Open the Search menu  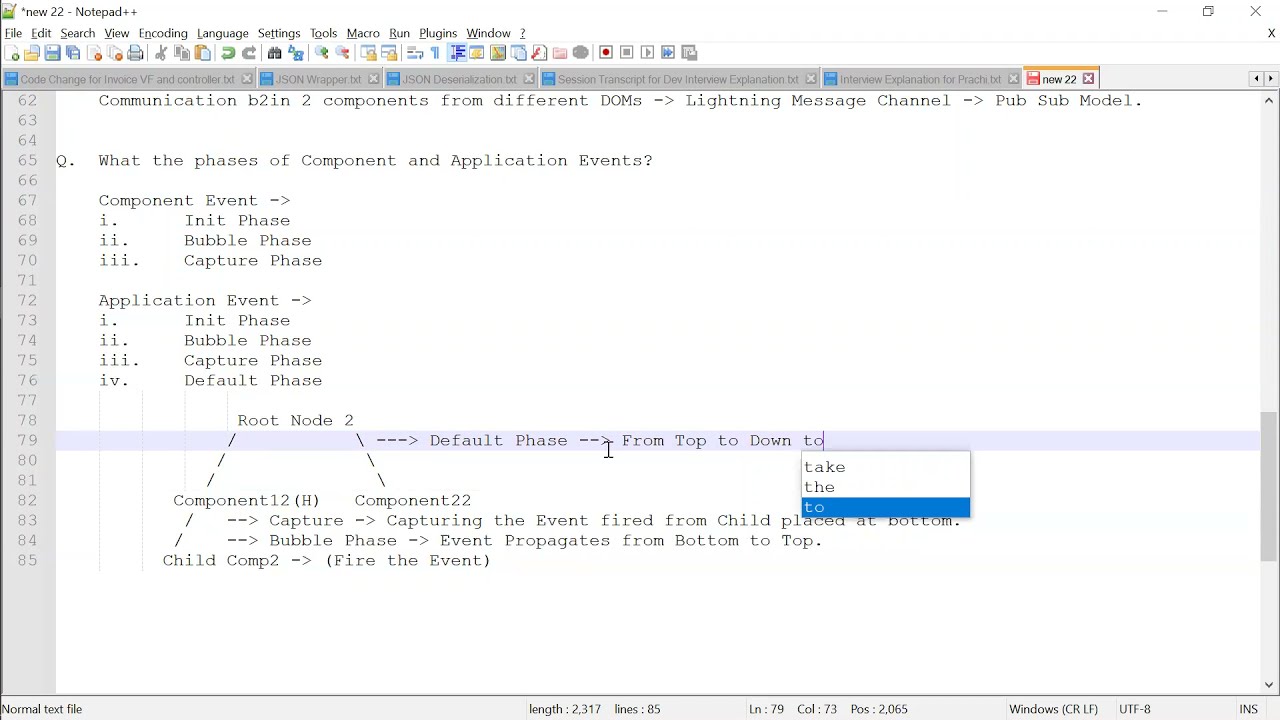(x=78, y=33)
